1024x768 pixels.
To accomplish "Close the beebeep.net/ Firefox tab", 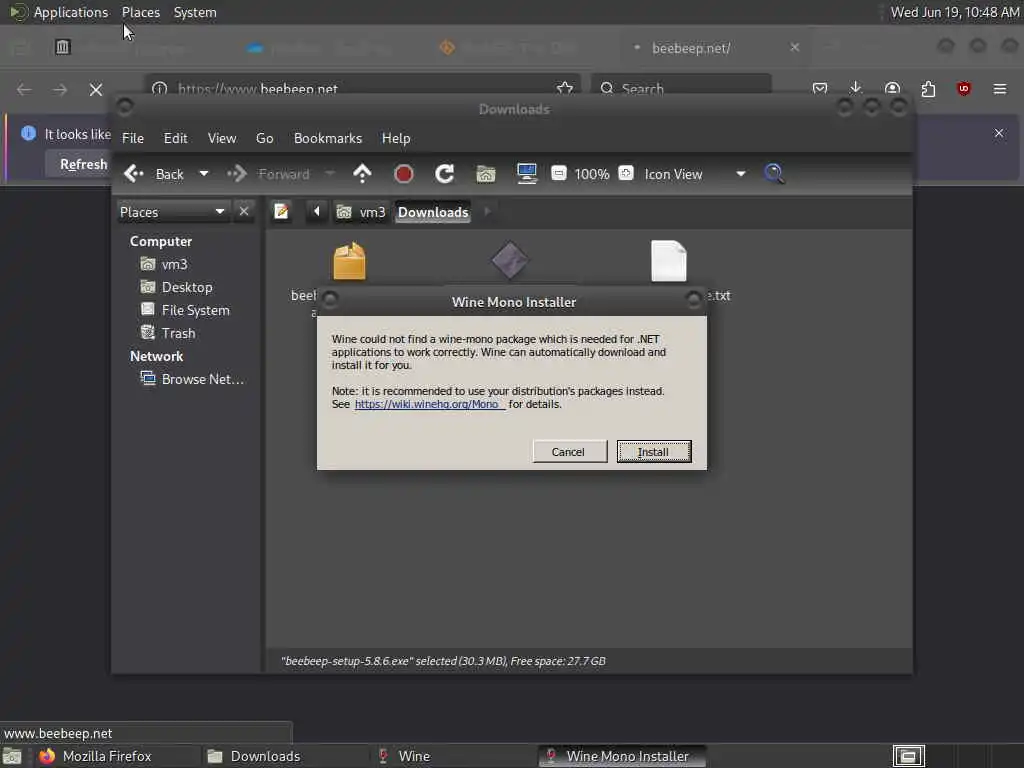I will (795, 47).
